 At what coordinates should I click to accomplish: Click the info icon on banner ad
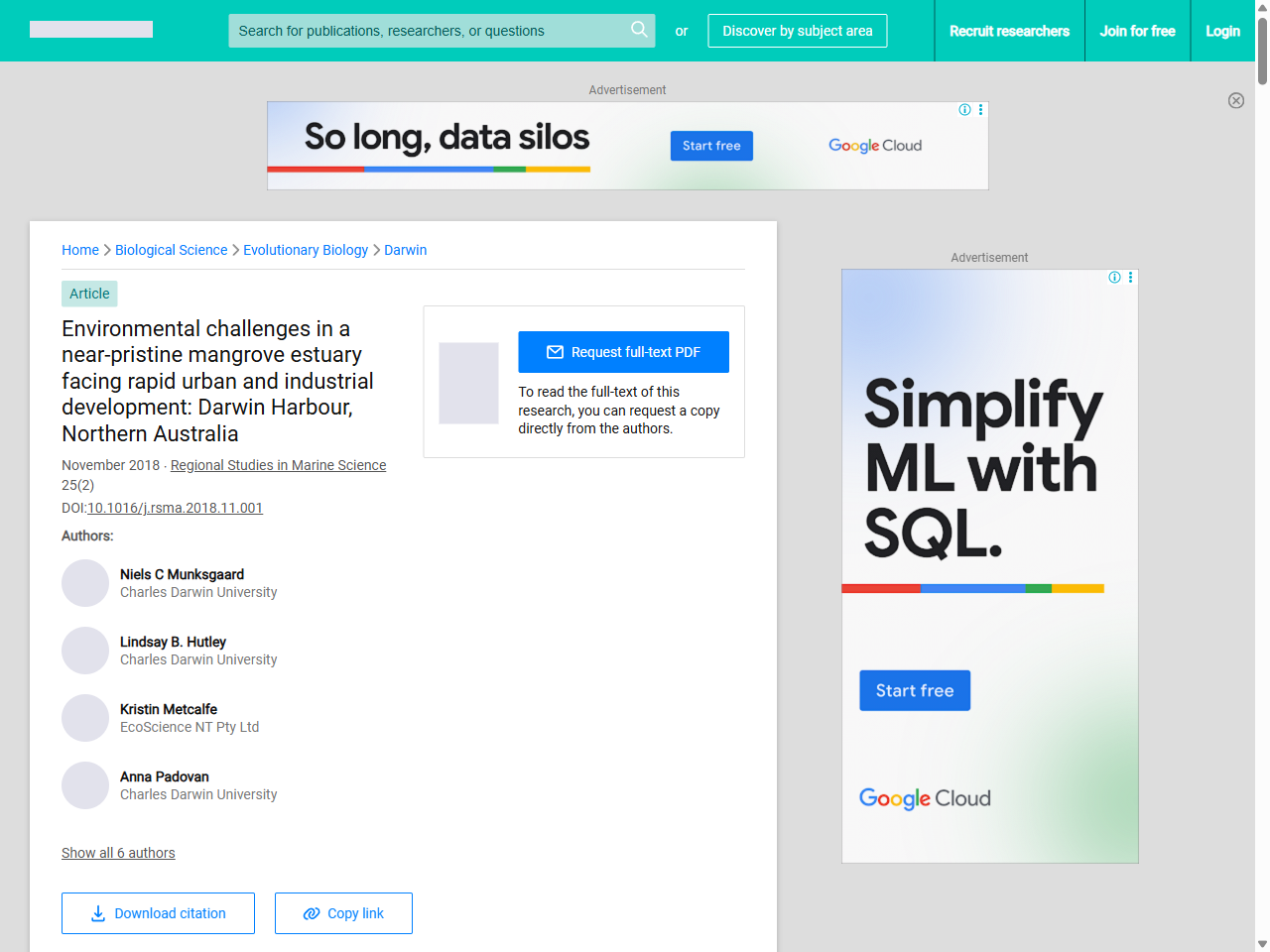click(x=964, y=110)
